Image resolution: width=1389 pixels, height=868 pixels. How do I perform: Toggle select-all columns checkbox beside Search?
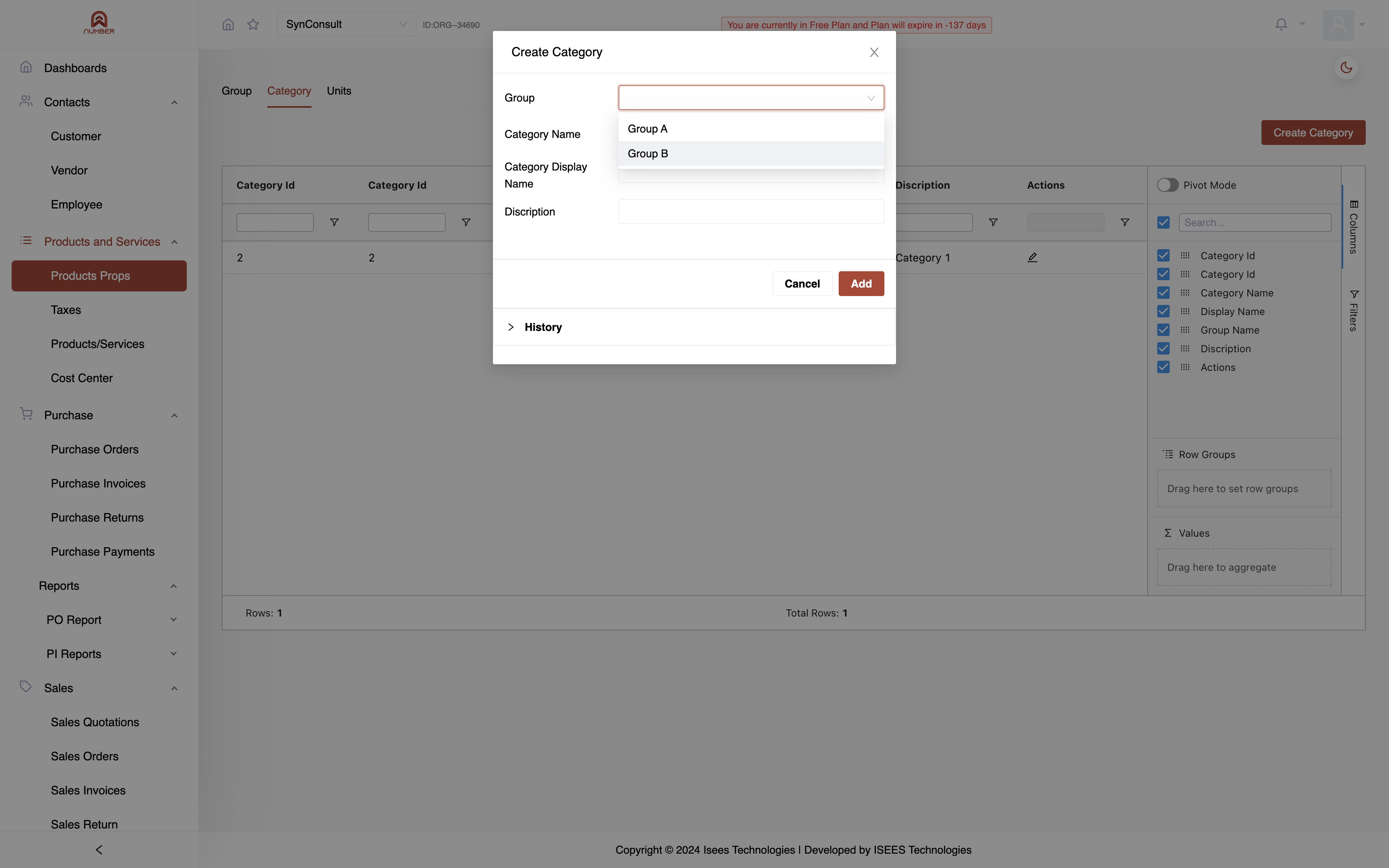pos(1163,222)
